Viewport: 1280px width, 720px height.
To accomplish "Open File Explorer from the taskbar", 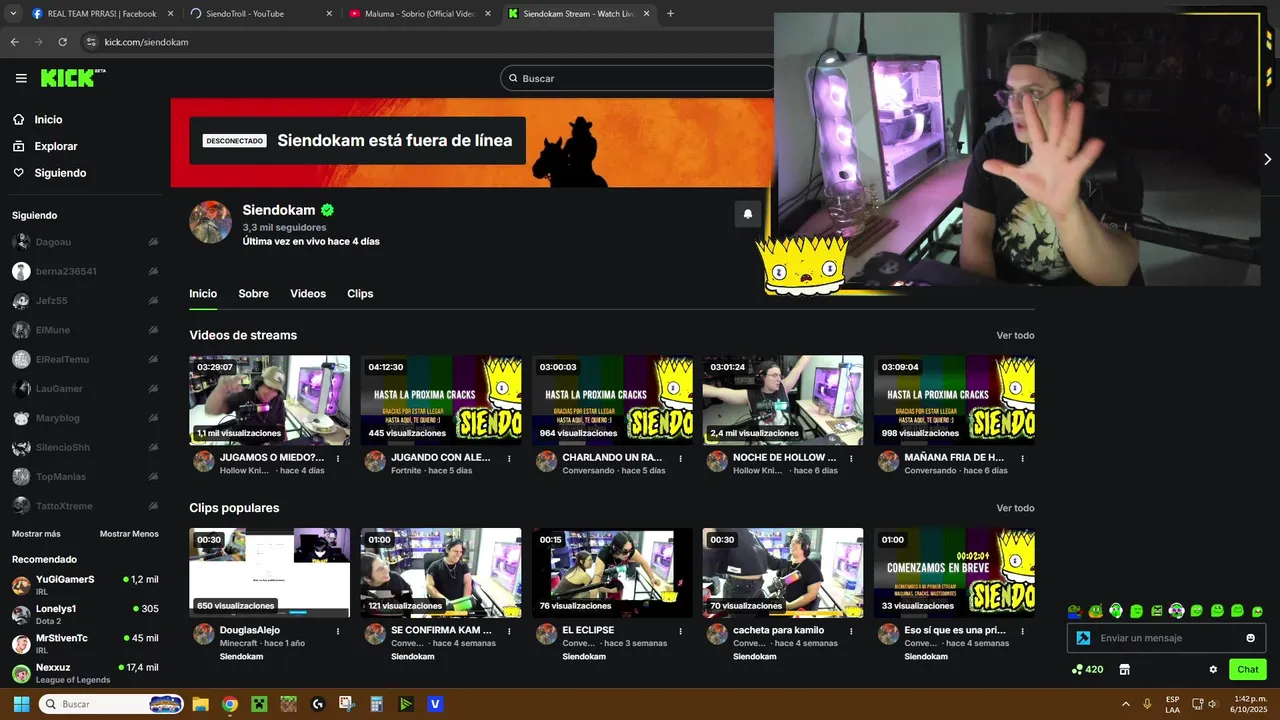I will pyautogui.click(x=200, y=704).
